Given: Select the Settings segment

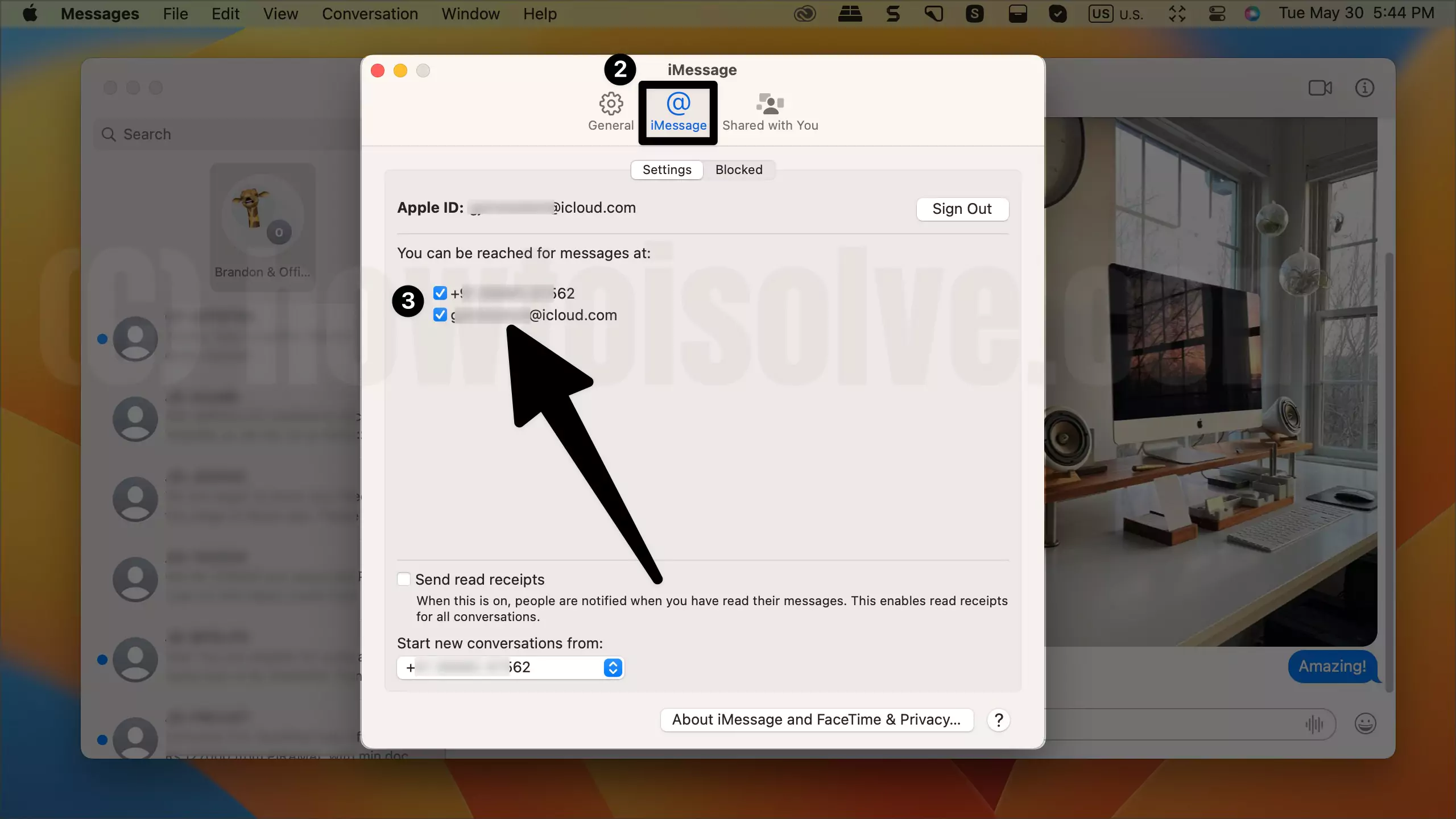Looking at the screenshot, I should (667, 169).
